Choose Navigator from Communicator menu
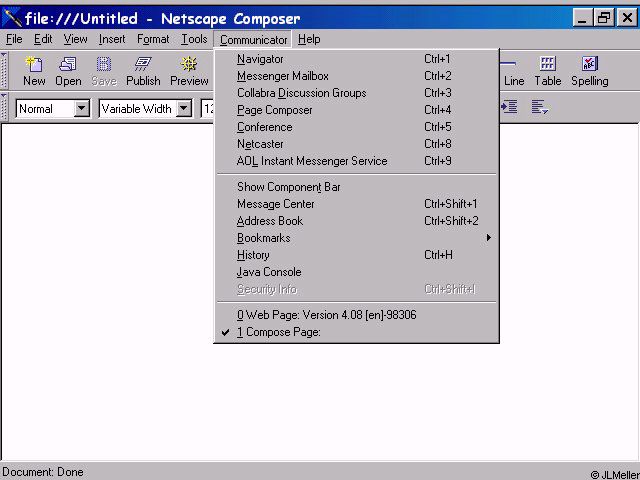Image resolution: width=640 pixels, height=480 pixels. pyautogui.click(x=356, y=59)
